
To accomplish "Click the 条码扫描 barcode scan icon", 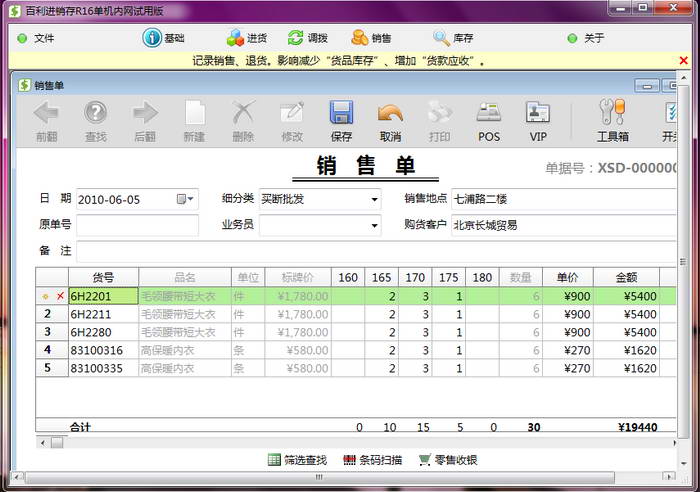I will tap(350, 460).
